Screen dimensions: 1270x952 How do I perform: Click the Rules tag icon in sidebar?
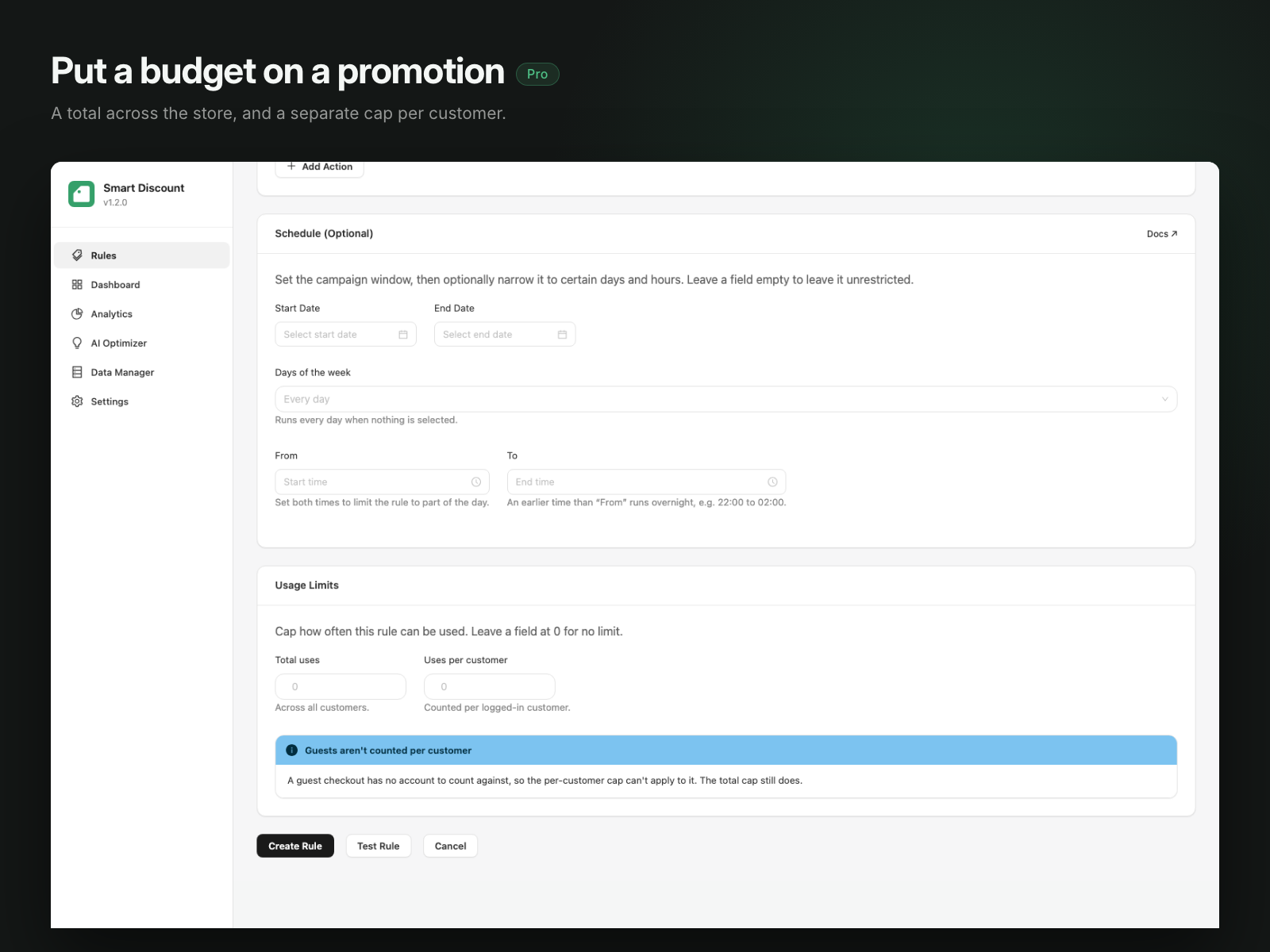77,255
